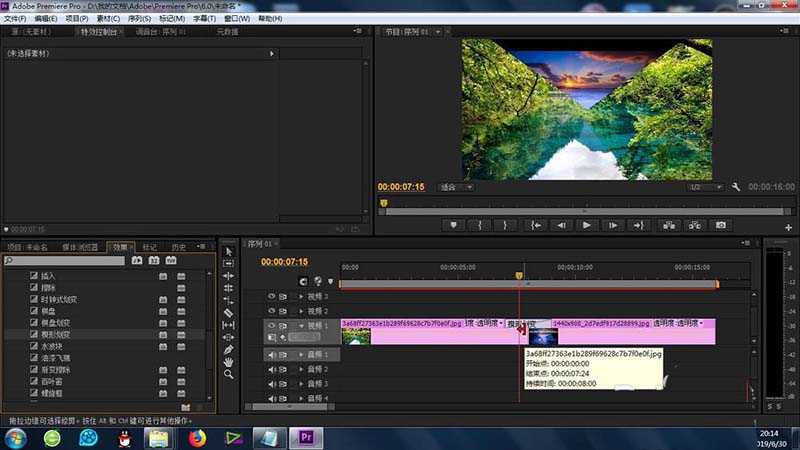This screenshot has height=450, width=800.
Task: Click the Add Marker button in Program monitor
Action: tap(453, 225)
